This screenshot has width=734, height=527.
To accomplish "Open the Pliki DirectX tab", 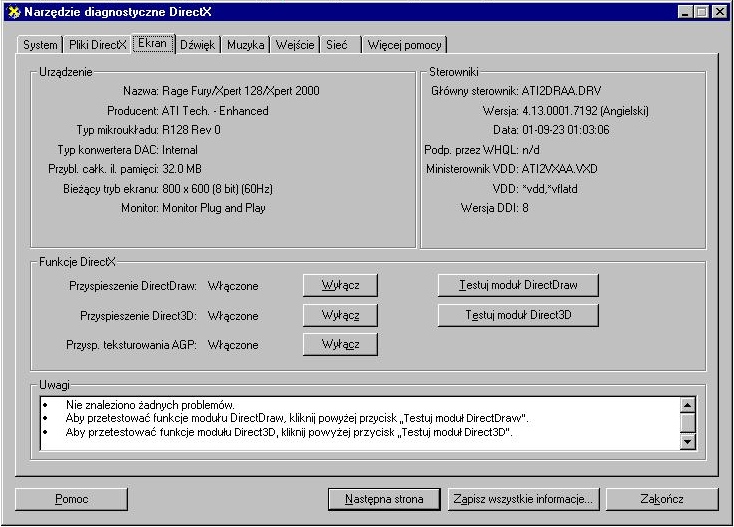I will [x=97, y=45].
